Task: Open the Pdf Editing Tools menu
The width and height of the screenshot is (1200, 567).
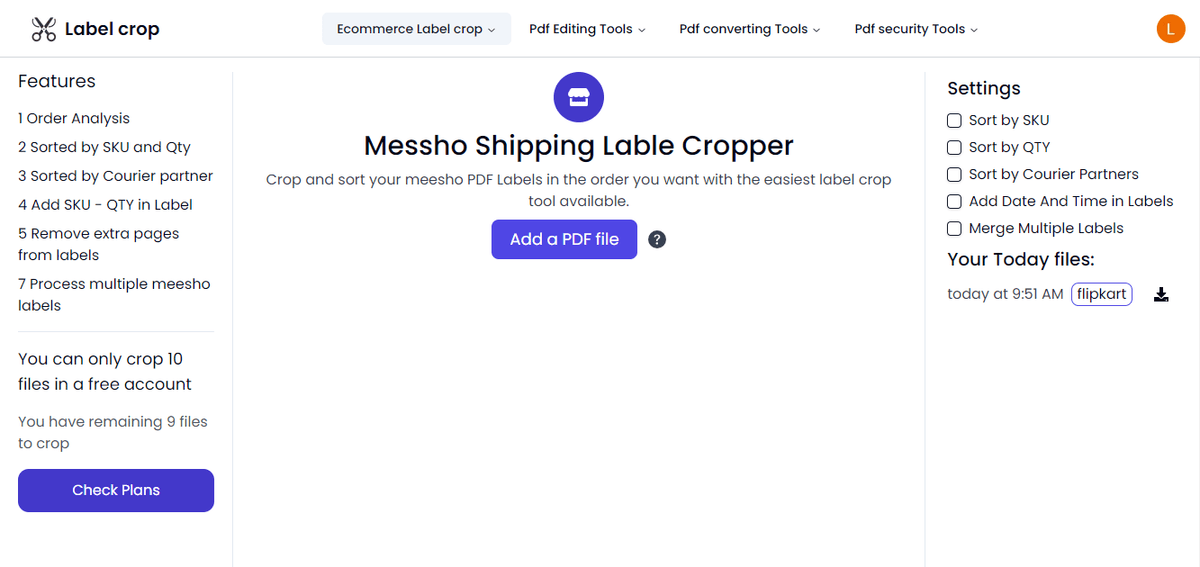Action: click(587, 29)
